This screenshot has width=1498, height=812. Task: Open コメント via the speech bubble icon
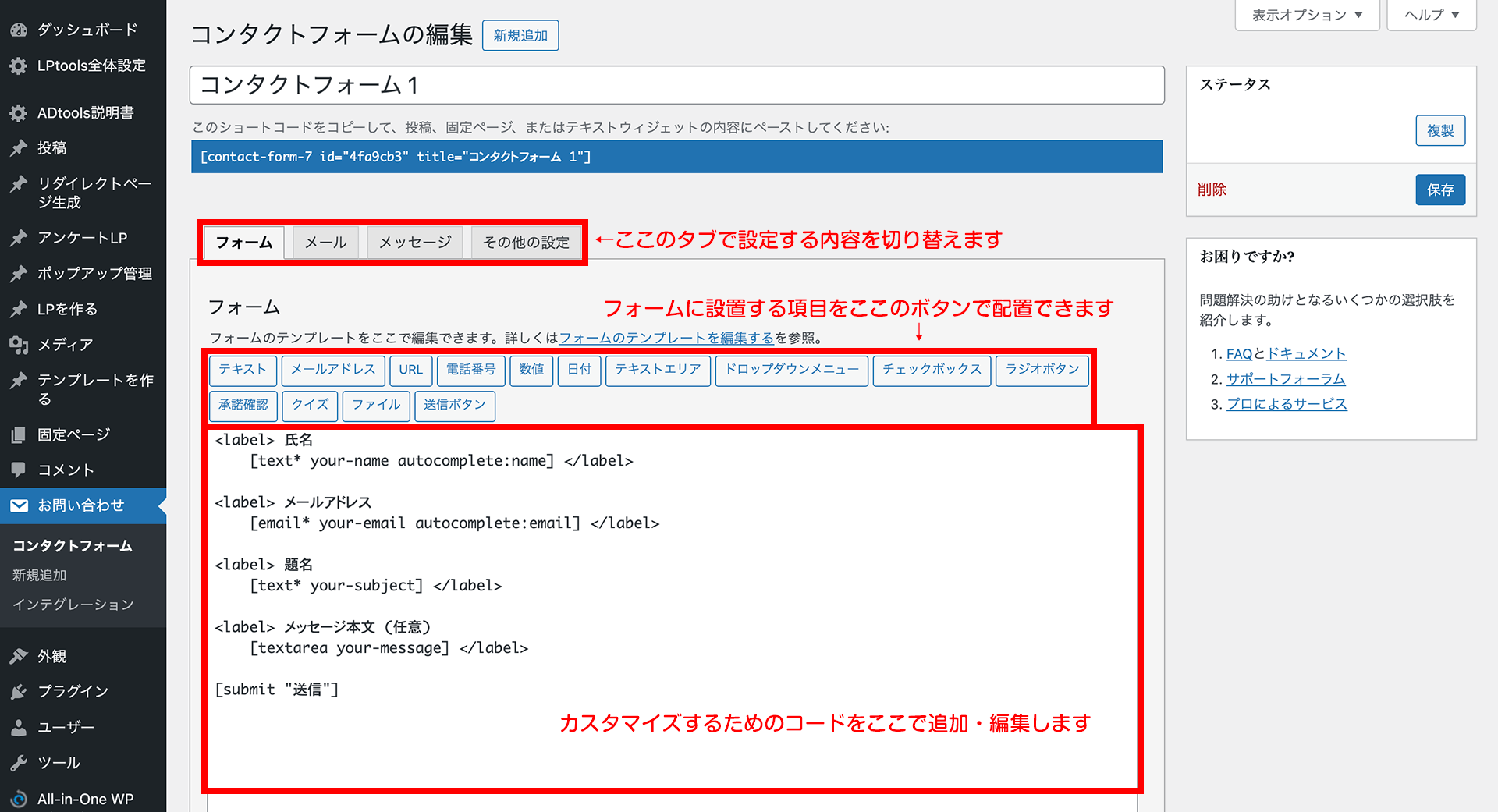[x=19, y=470]
